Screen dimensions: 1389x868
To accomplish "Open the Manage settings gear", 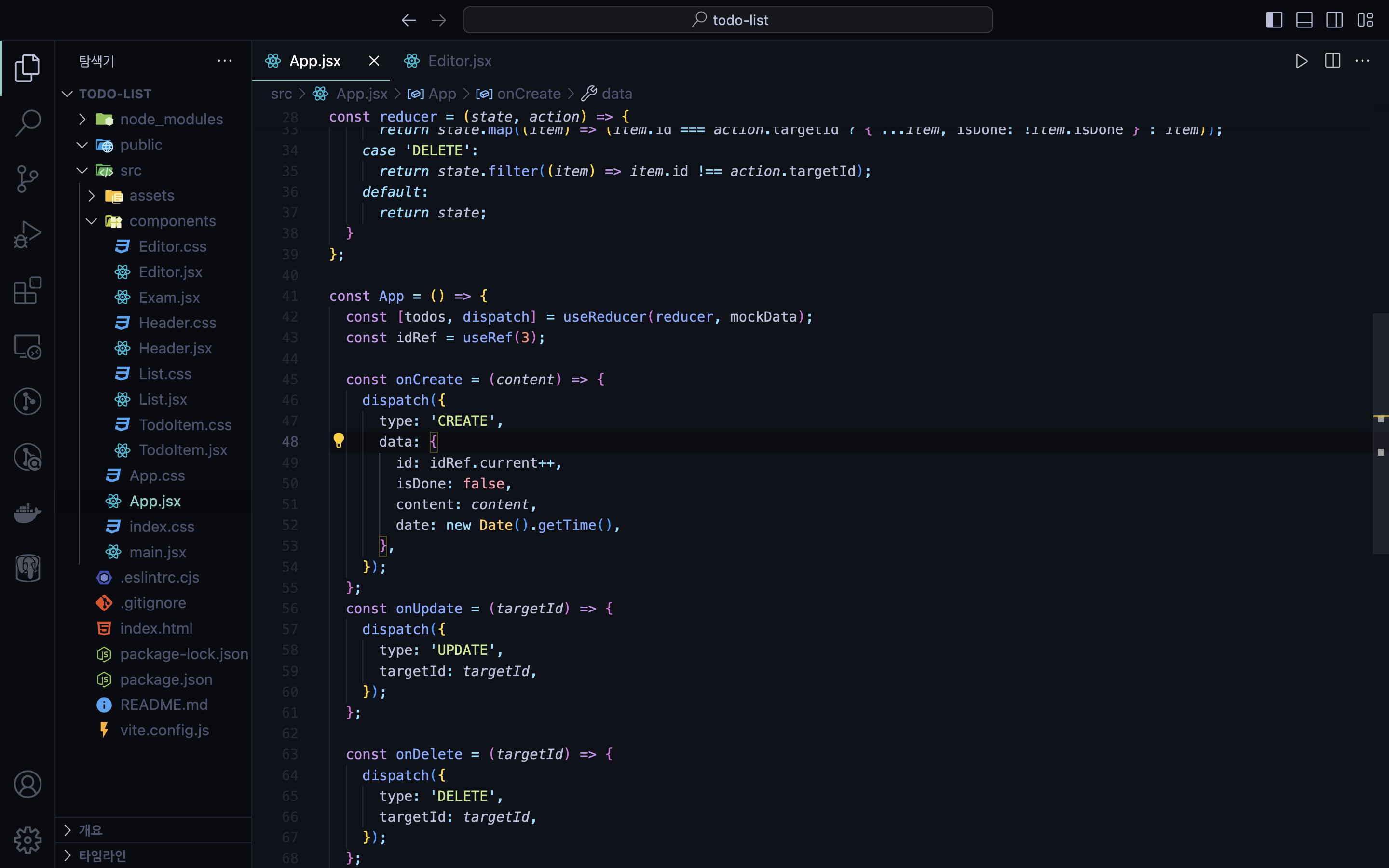I will [x=27, y=840].
